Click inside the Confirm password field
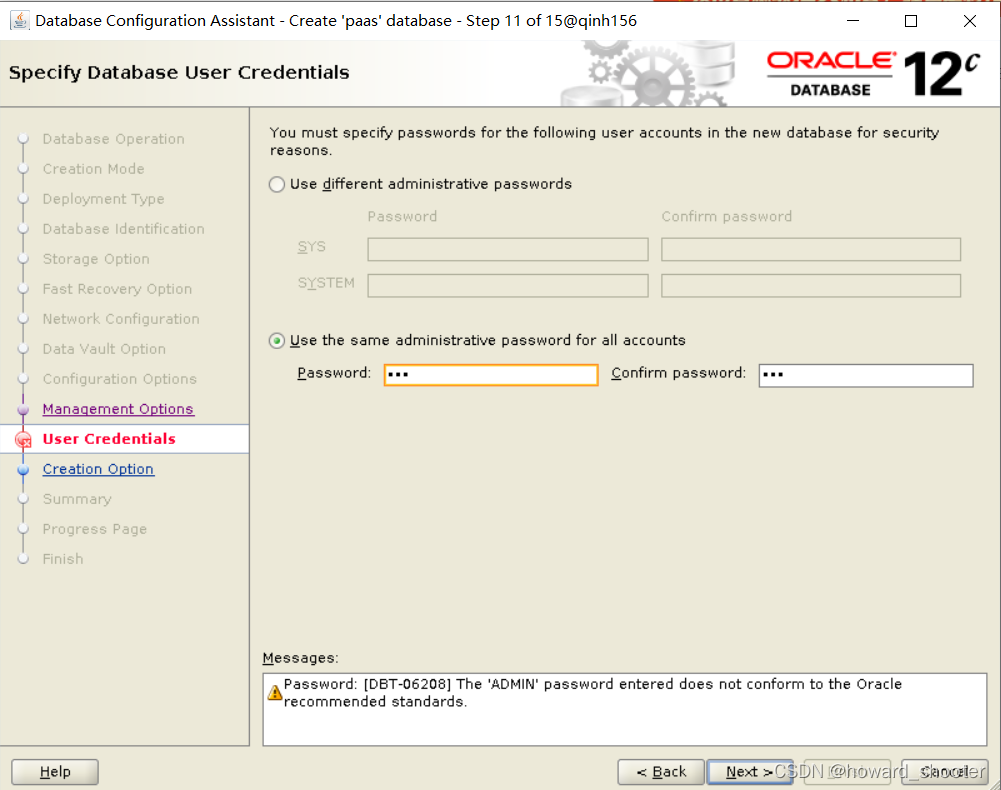 (x=865, y=374)
